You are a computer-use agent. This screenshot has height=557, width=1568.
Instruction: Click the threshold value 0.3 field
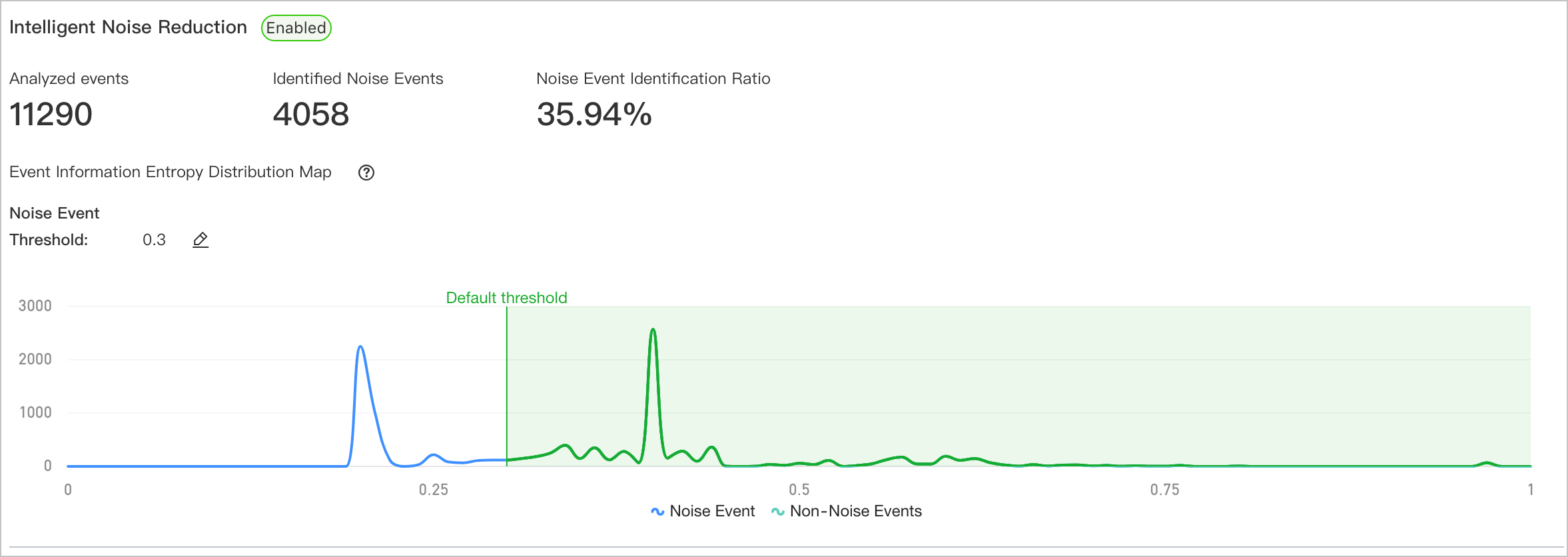coord(154,240)
